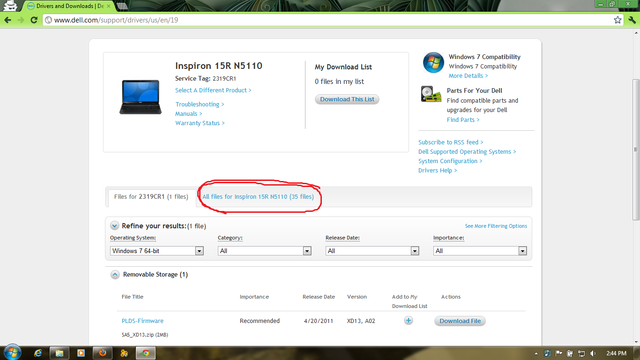Open the Release Date dropdown
This screenshot has width=640, height=360.
pos(372,251)
